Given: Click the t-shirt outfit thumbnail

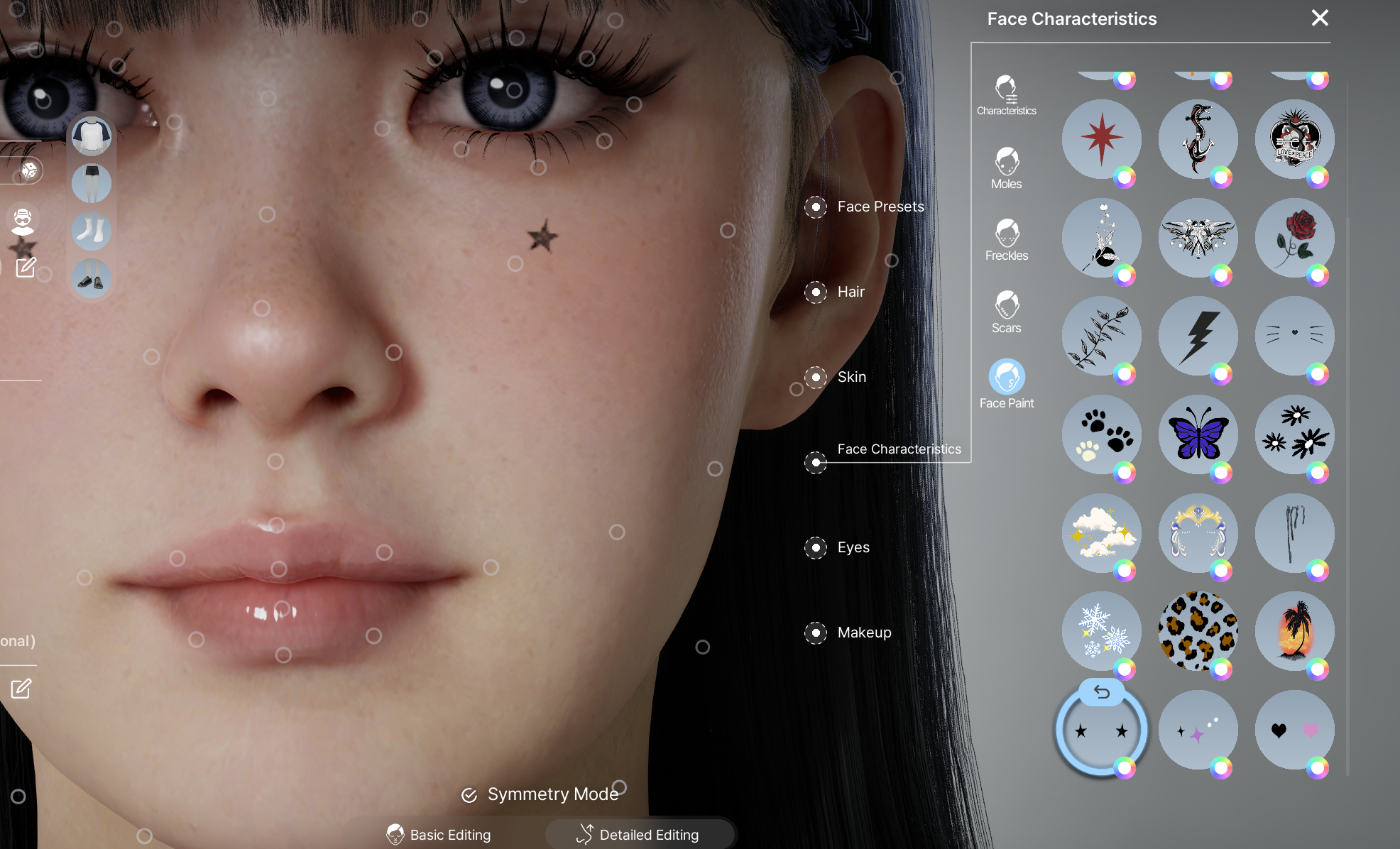Looking at the screenshot, I should [x=92, y=136].
